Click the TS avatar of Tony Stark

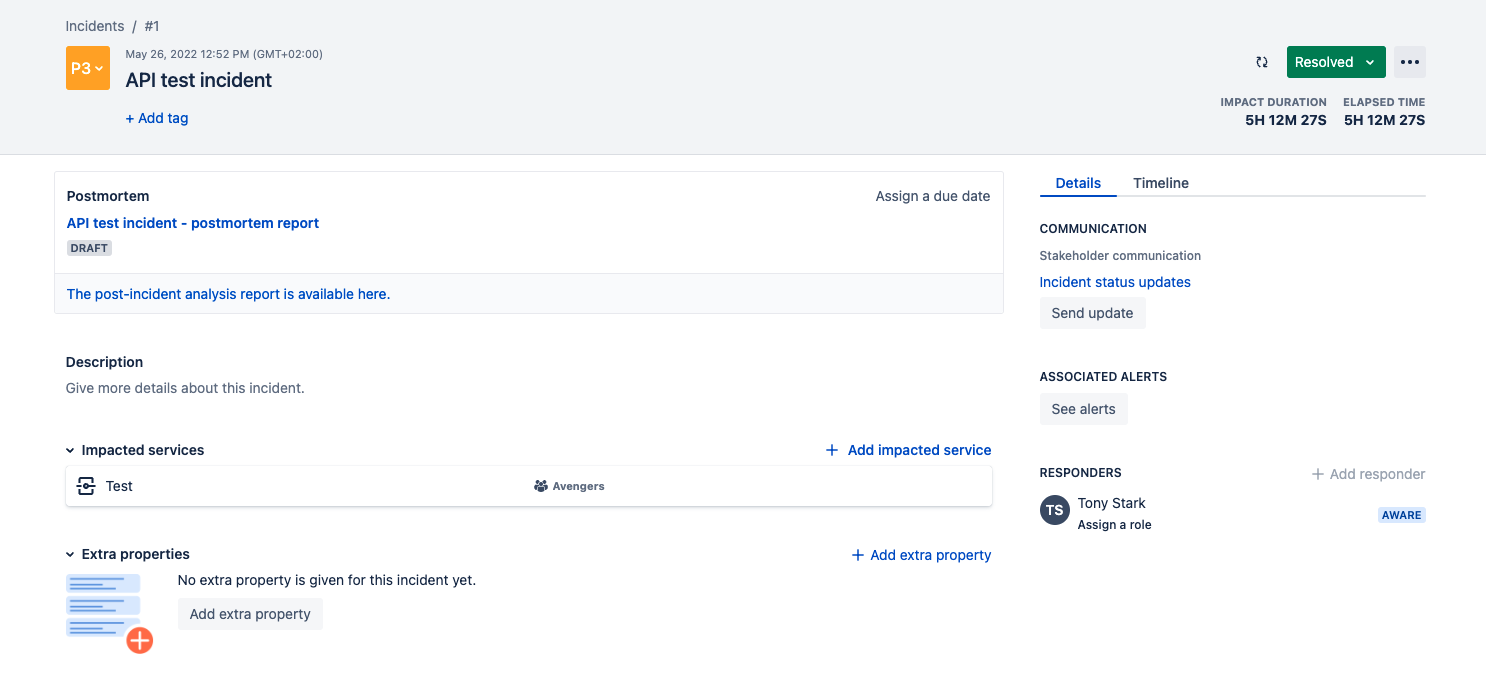pyautogui.click(x=1055, y=510)
